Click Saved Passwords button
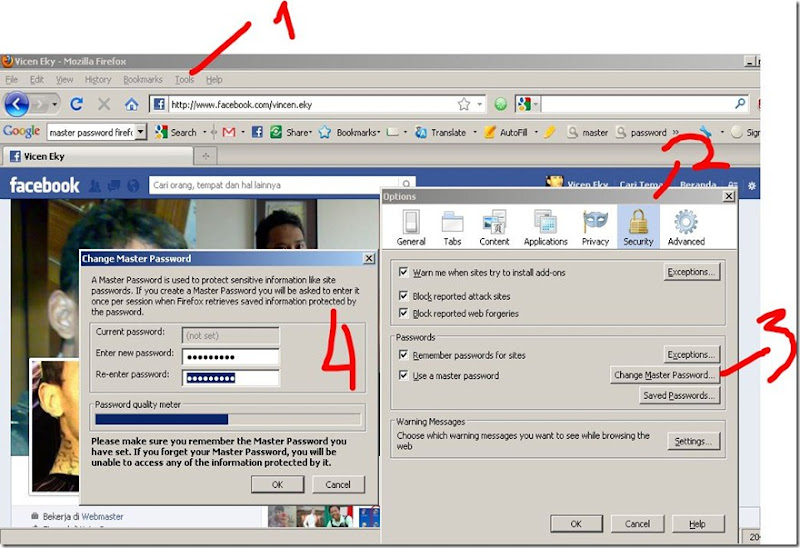 click(679, 395)
